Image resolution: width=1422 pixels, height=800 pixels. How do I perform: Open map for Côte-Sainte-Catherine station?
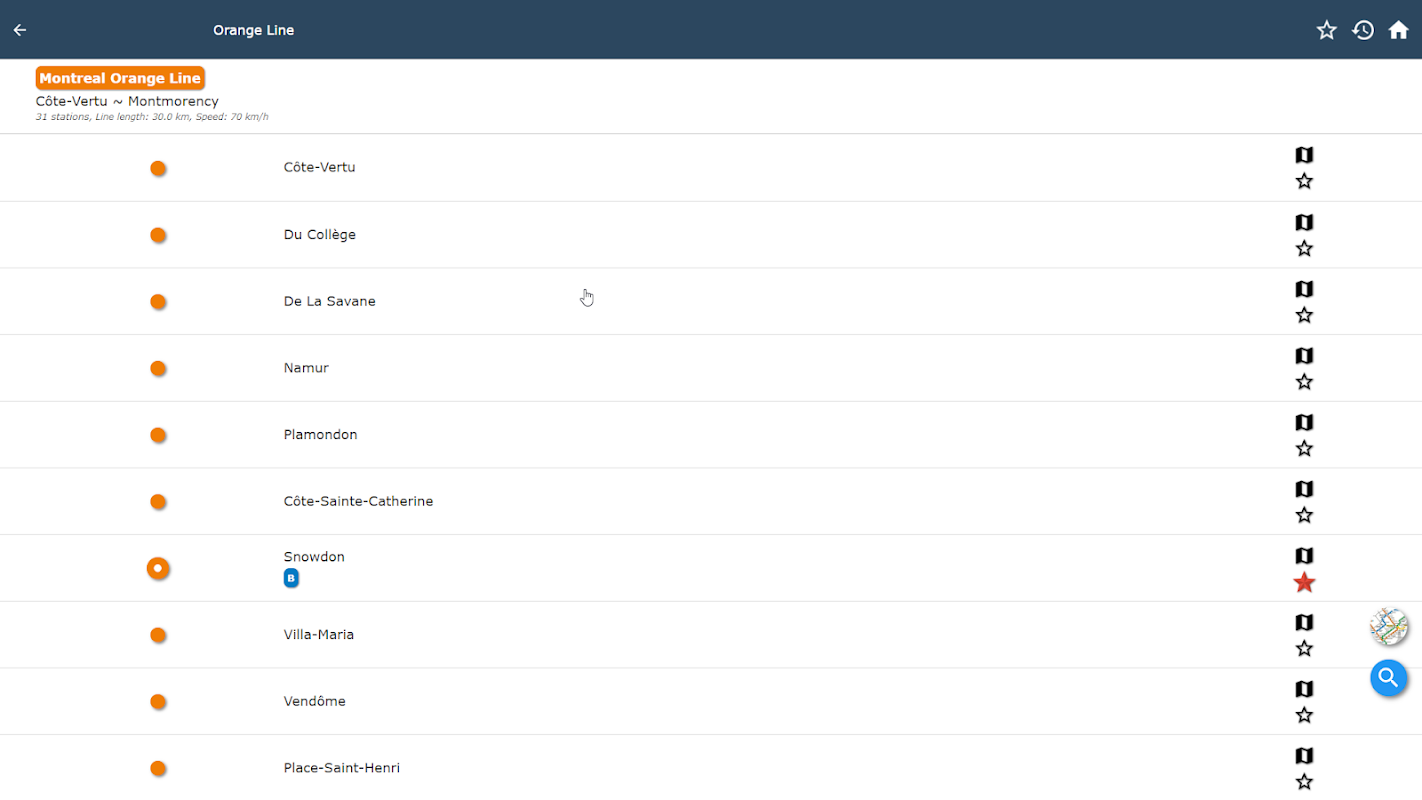click(x=1304, y=489)
